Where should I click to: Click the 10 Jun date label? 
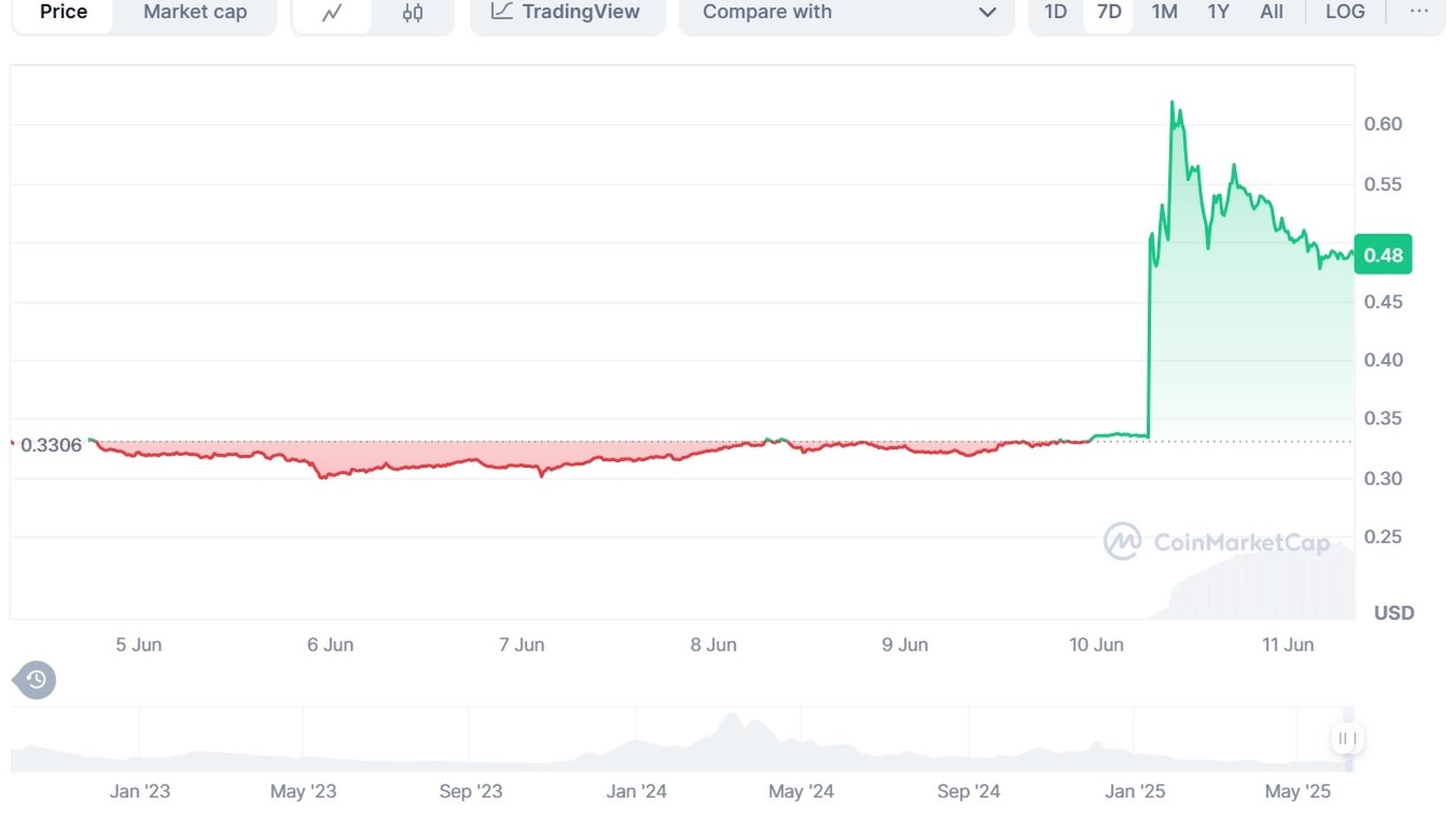tap(1096, 645)
